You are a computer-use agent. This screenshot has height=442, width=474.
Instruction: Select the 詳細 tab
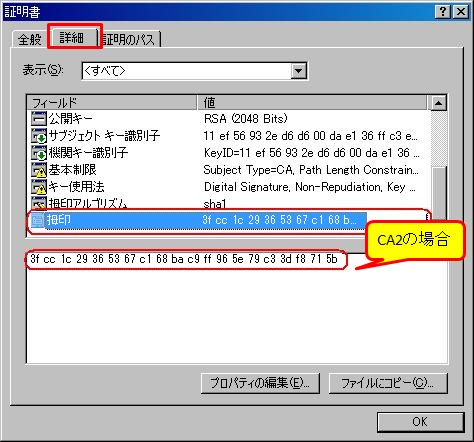(x=72, y=37)
